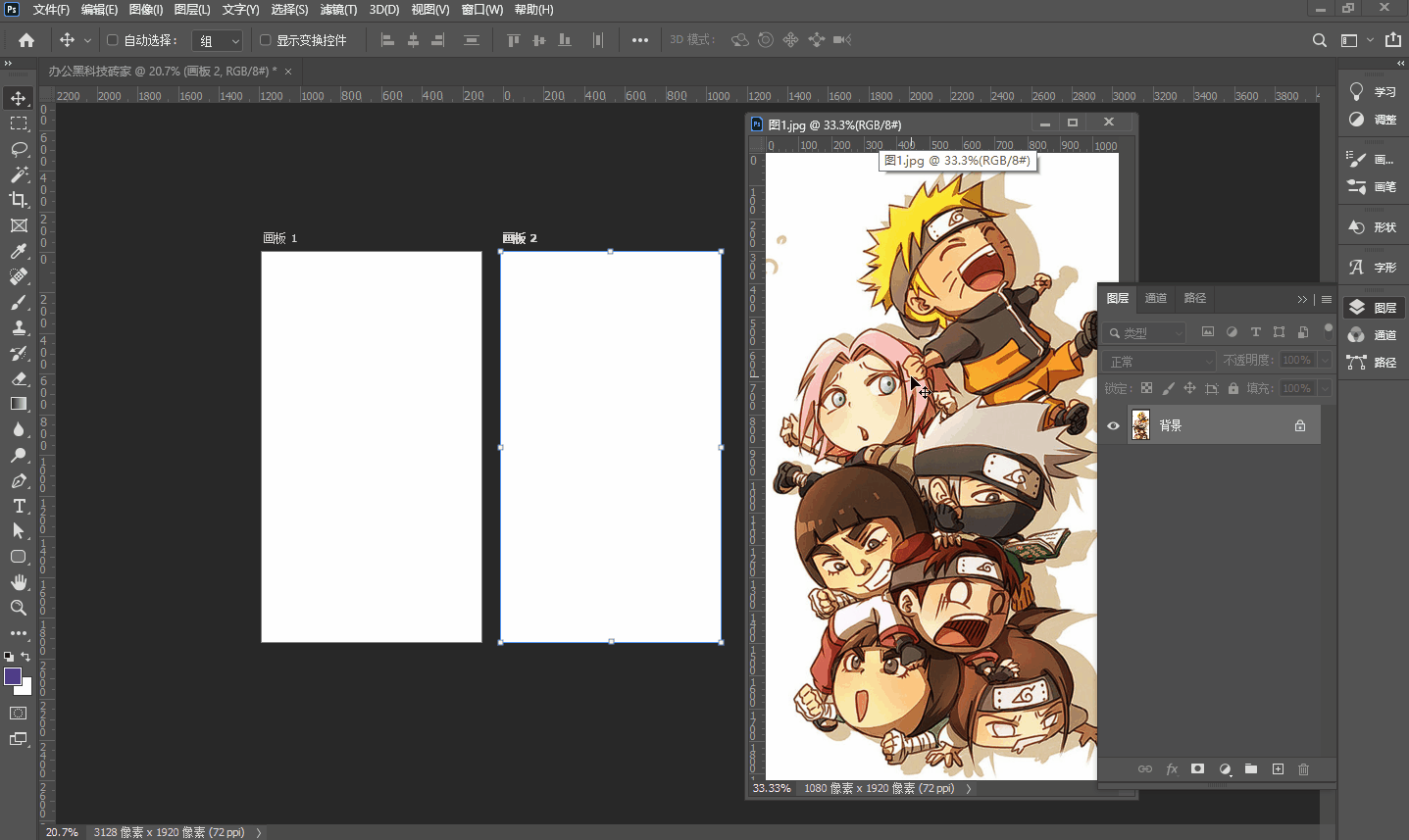
Task: Add layer style with fx icon
Action: pos(1172,769)
